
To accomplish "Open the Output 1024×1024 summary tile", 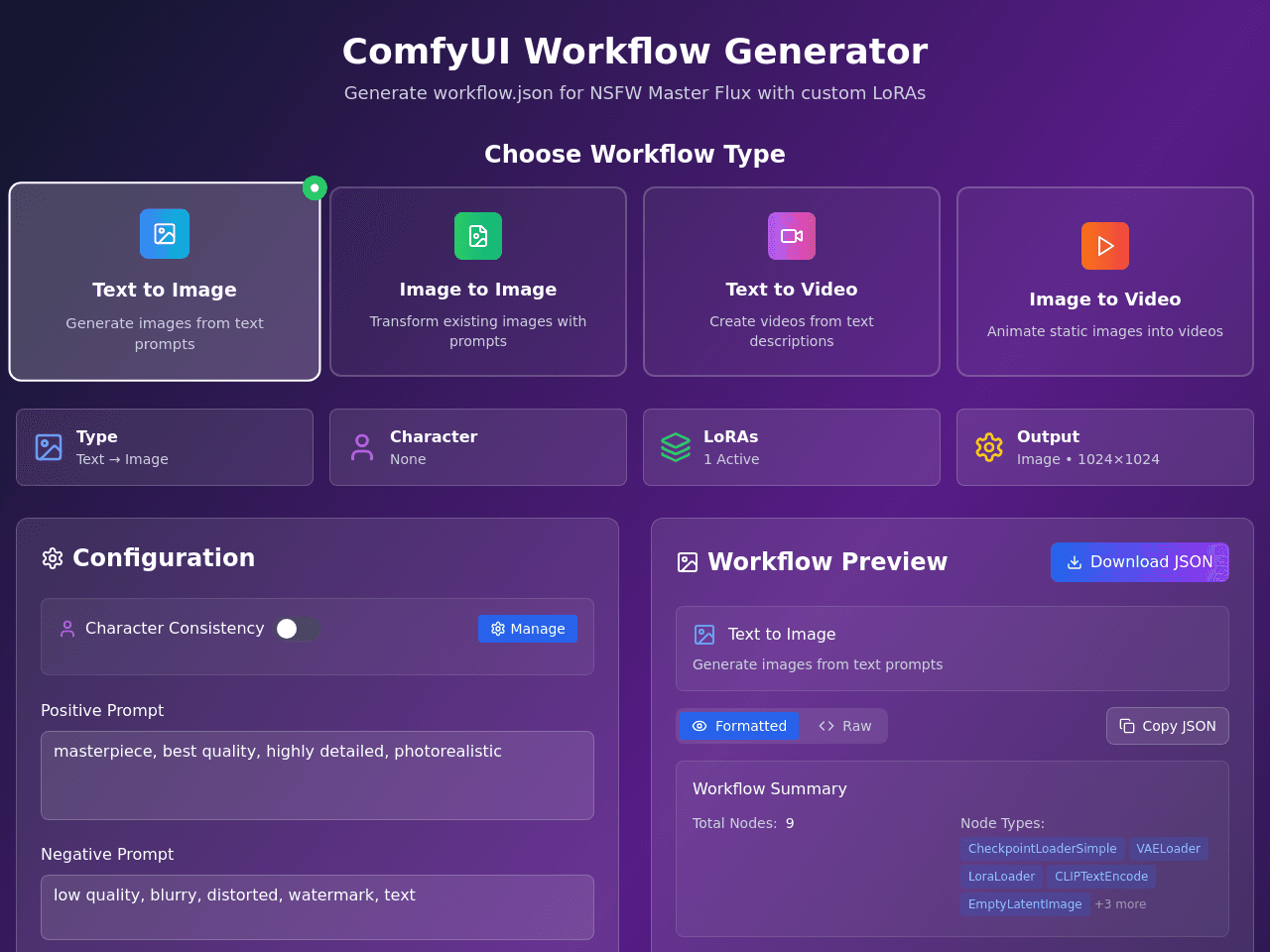I will click(1105, 447).
